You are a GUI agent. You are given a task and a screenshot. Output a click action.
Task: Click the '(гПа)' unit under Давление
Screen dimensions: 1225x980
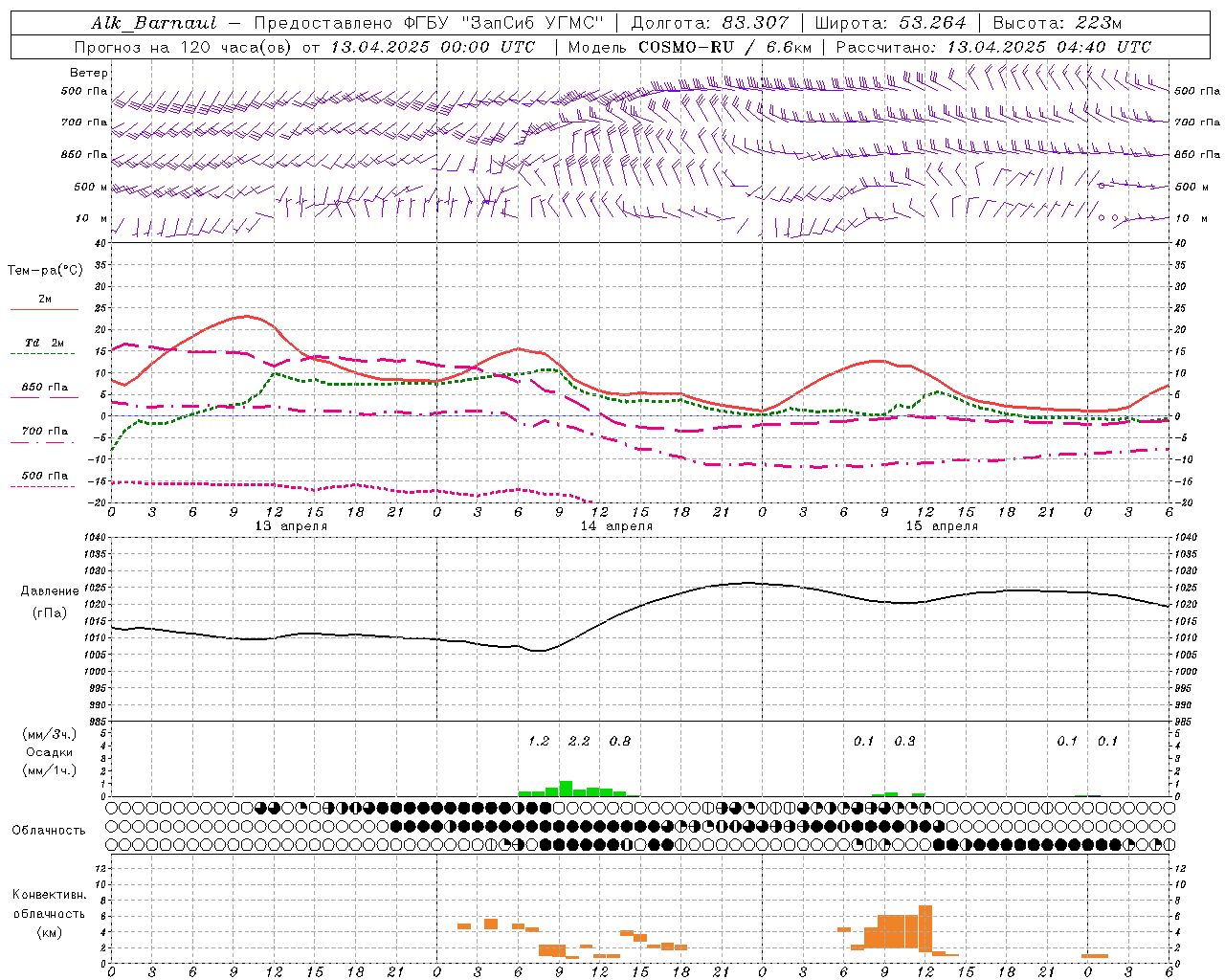coord(50,613)
